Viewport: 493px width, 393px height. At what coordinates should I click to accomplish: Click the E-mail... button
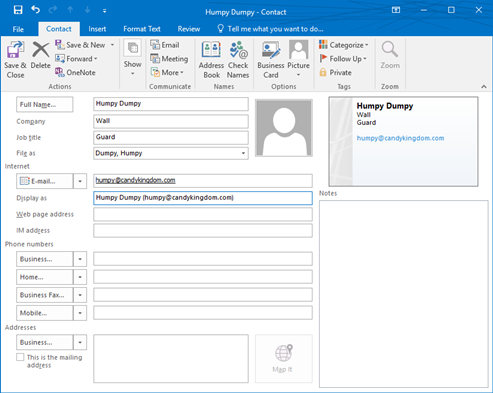[x=44, y=181]
